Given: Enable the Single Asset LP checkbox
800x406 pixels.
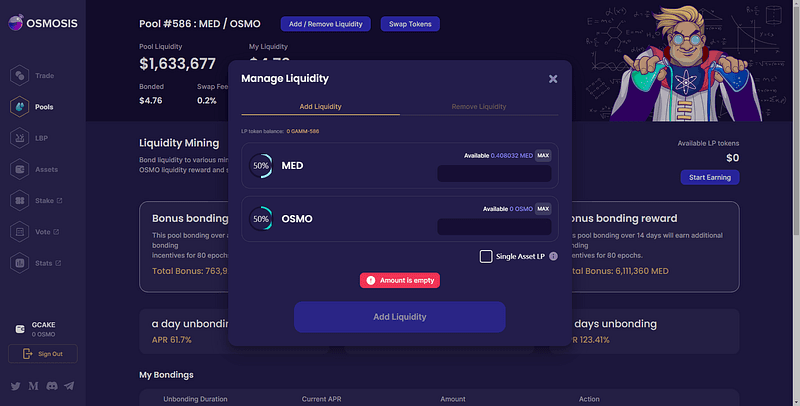Looking at the screenshot, I should (486, 256).
